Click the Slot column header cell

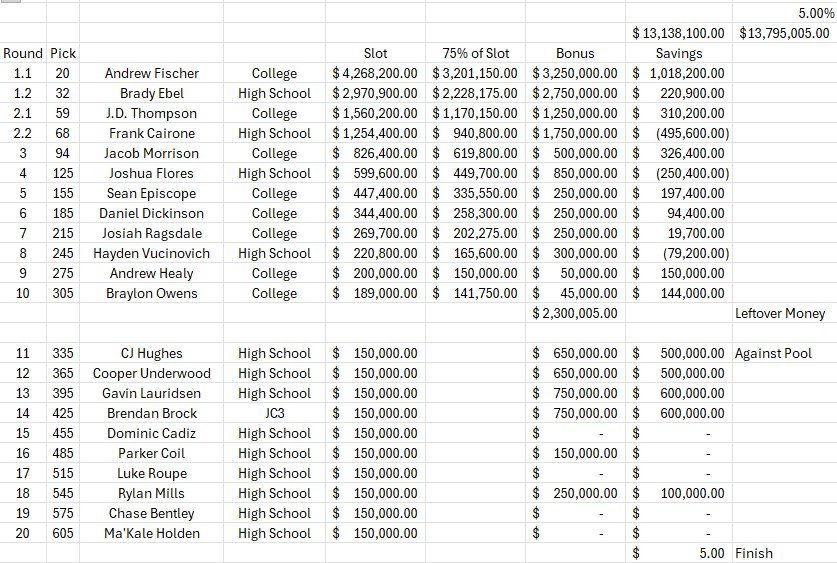coord(375,53)
